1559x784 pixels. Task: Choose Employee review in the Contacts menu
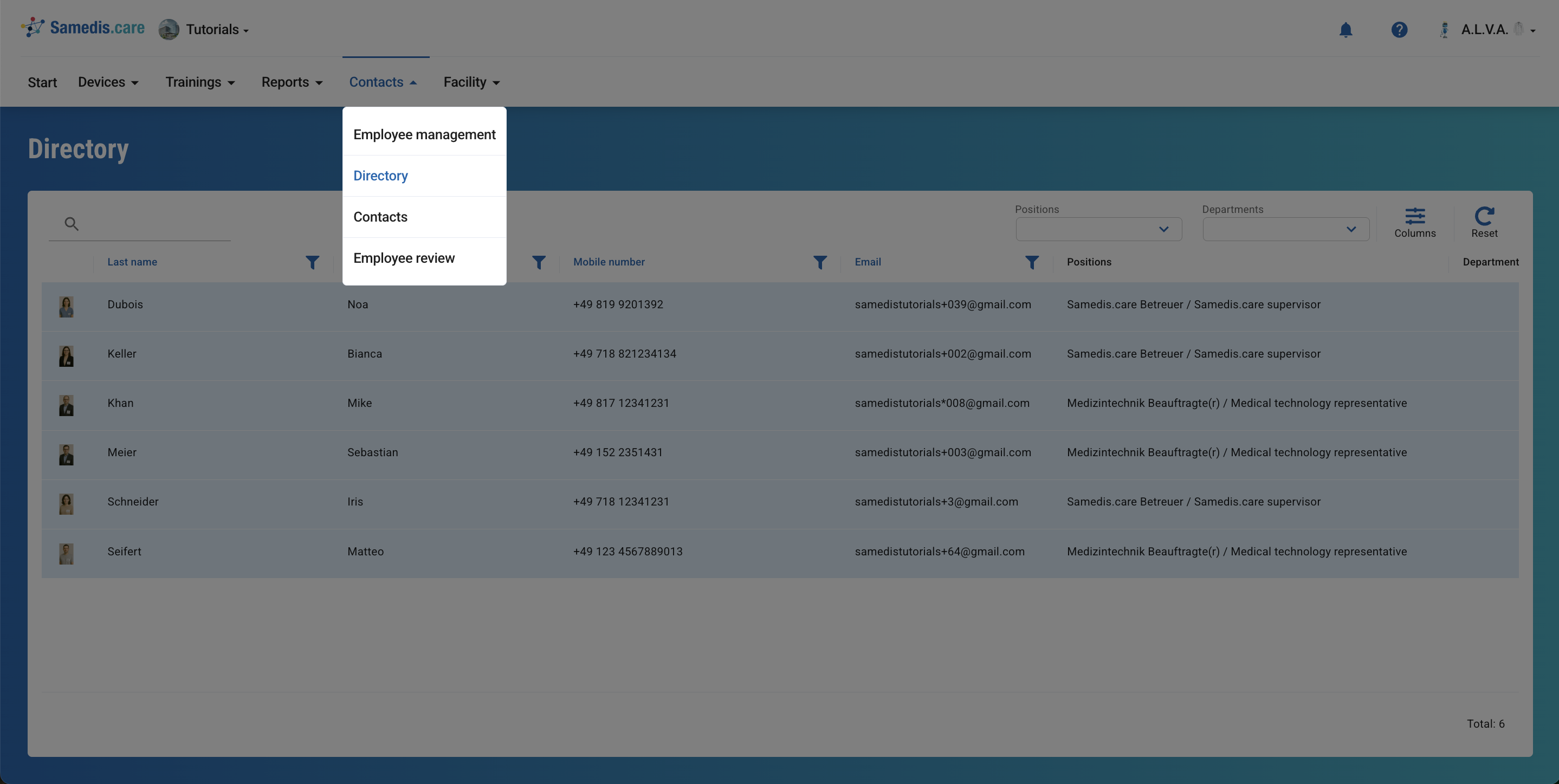[x=404, y=258]
